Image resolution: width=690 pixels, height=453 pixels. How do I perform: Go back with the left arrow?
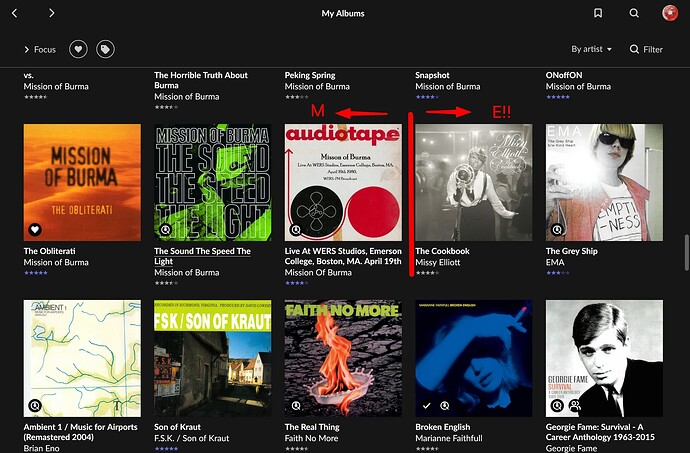(15, 13)
